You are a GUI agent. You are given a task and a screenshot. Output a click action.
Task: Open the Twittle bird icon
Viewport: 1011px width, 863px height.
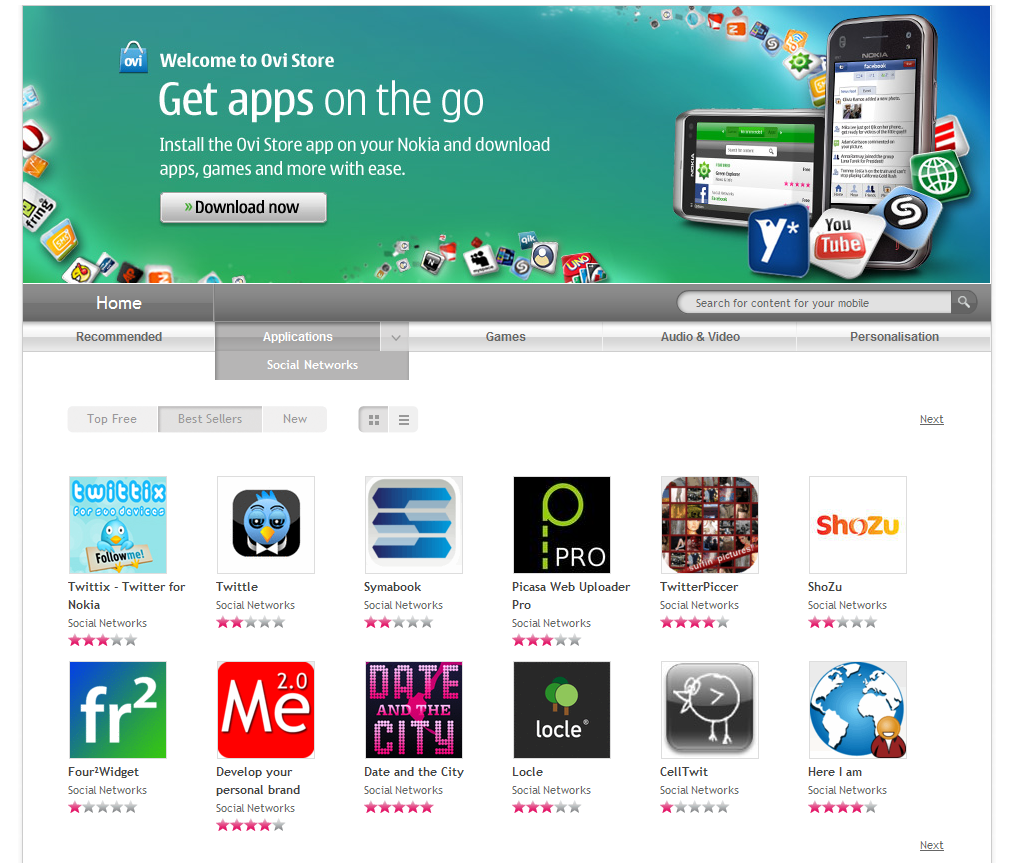pos(266,525)
